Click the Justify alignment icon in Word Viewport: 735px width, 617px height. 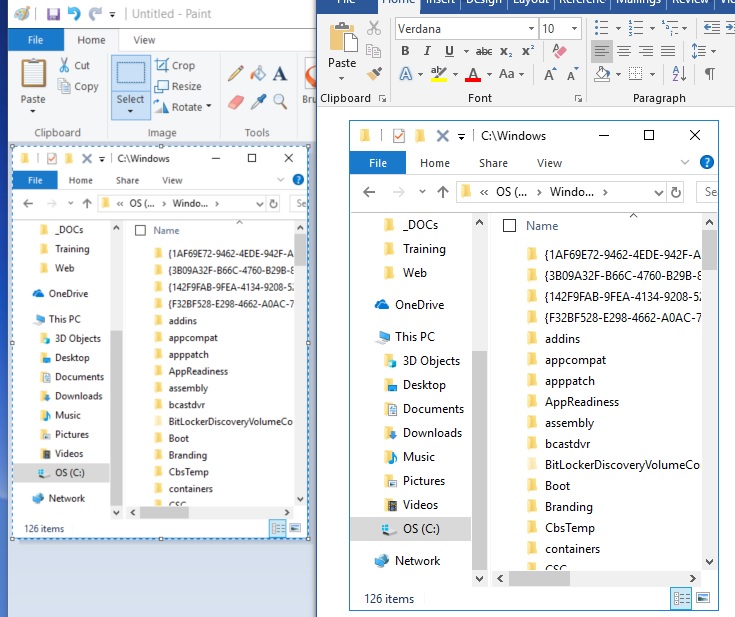coord(668,51)
